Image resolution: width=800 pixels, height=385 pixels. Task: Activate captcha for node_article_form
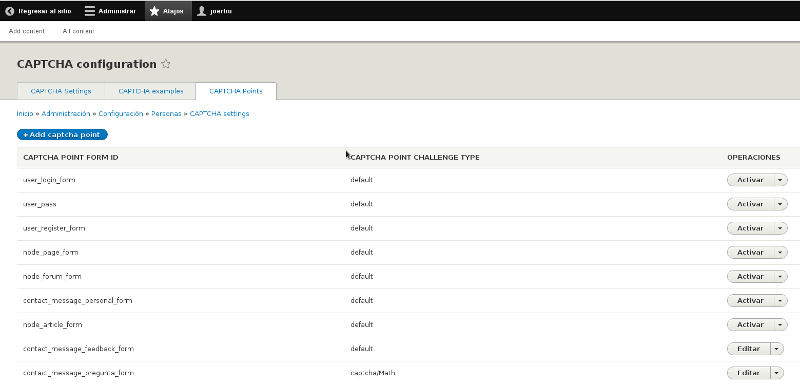[x=750, y=325]
